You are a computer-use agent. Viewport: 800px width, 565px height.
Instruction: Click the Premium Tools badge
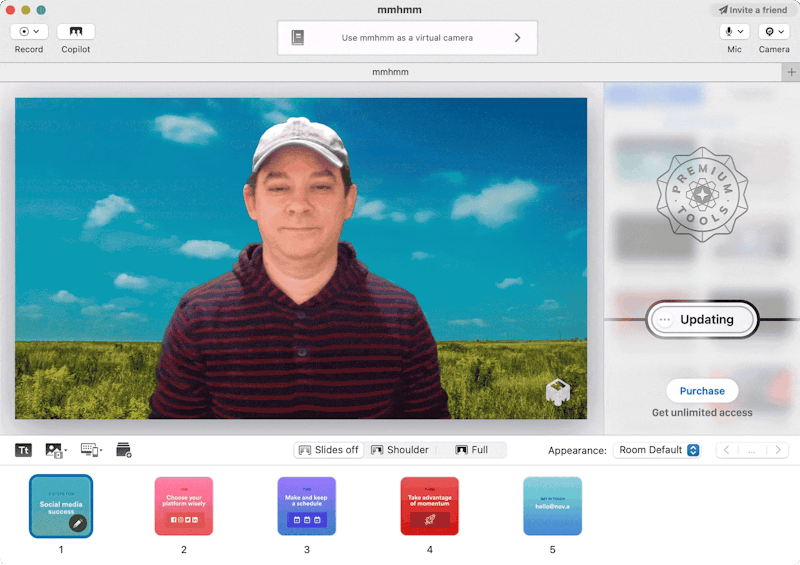coord(702,194)
